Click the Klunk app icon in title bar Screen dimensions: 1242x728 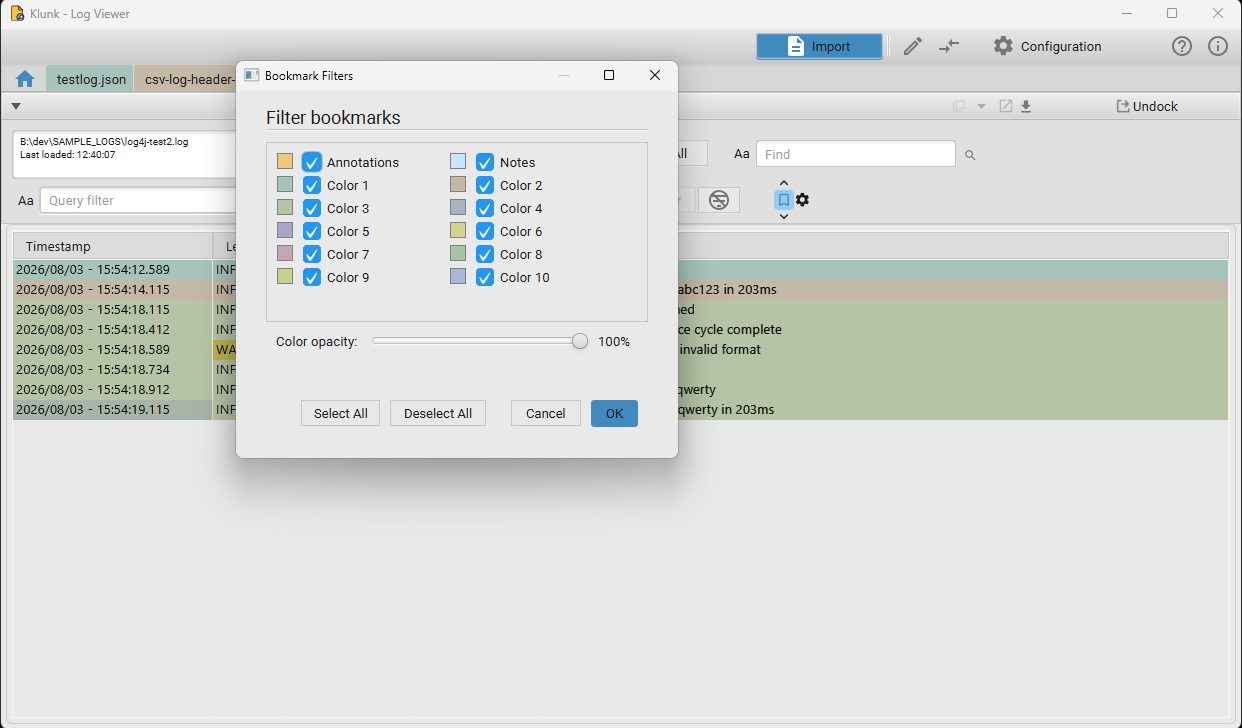(17, 14)
